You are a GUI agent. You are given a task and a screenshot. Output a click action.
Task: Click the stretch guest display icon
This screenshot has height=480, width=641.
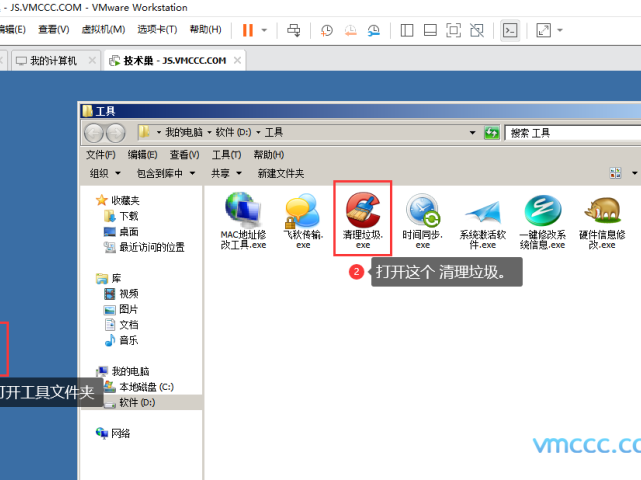(543, 30)
